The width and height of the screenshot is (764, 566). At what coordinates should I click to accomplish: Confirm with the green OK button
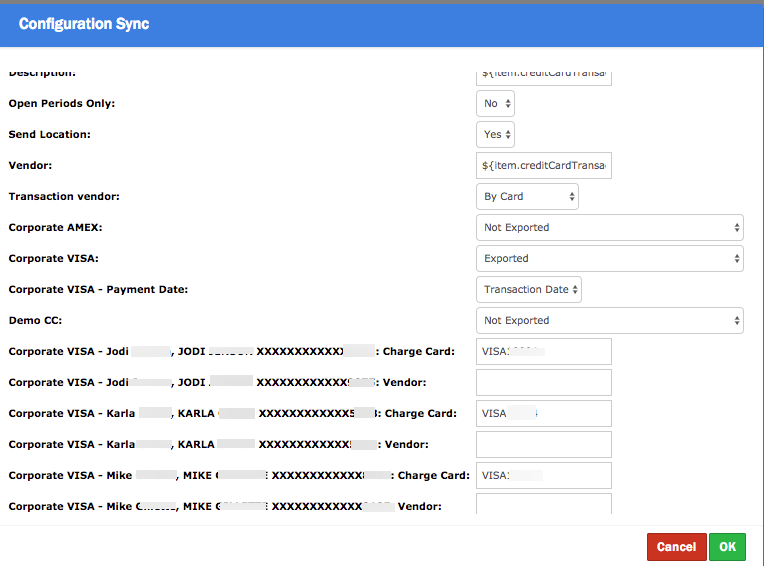coord(727,547)
